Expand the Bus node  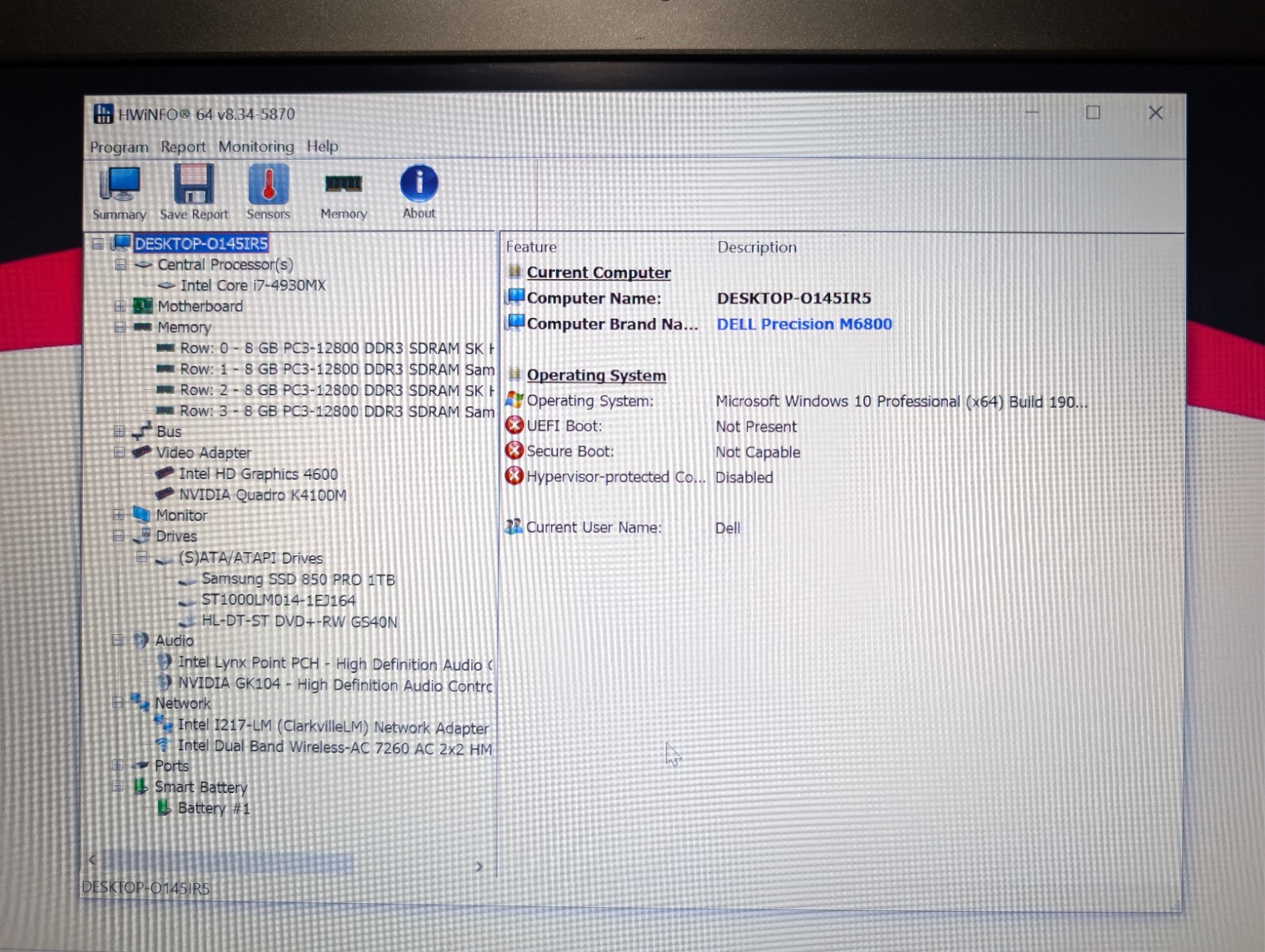point(119,431)
